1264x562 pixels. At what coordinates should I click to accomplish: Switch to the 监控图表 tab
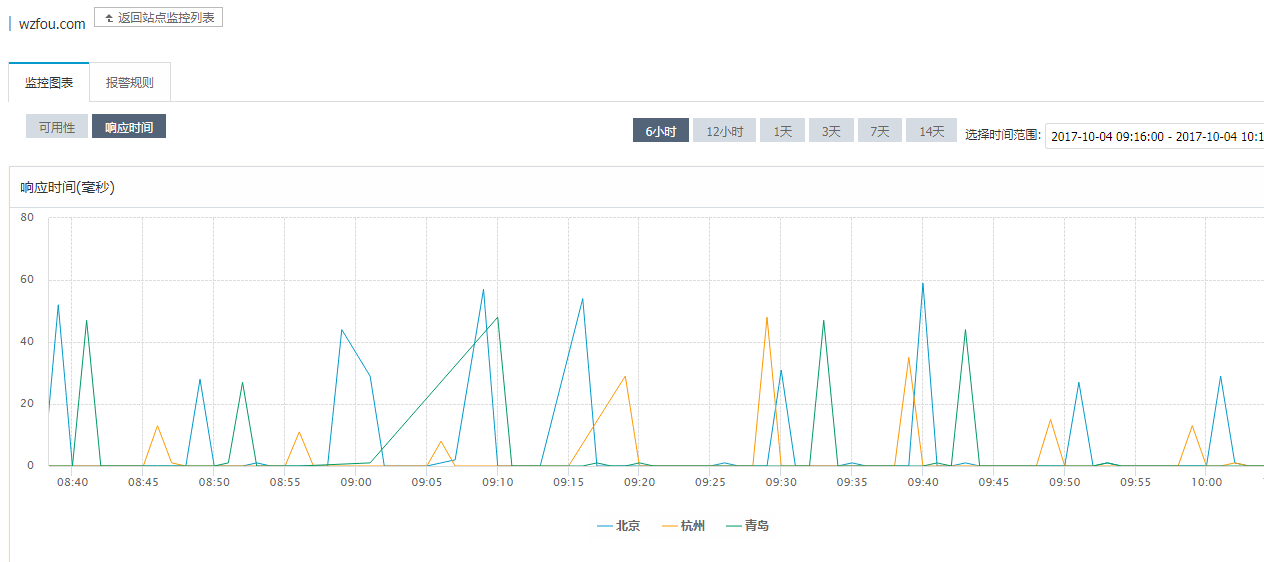click(49, 82)
